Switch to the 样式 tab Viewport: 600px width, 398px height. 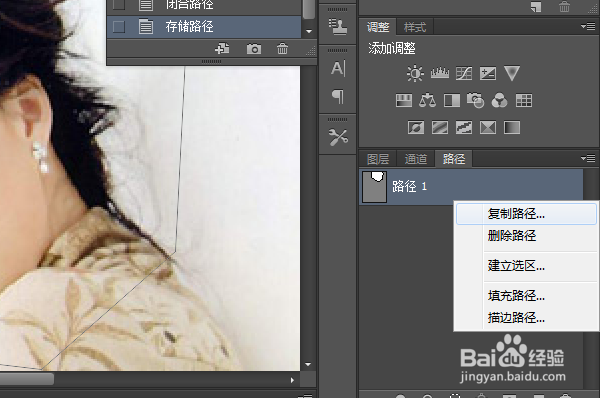pyautogui.click(x=415, y=27)
